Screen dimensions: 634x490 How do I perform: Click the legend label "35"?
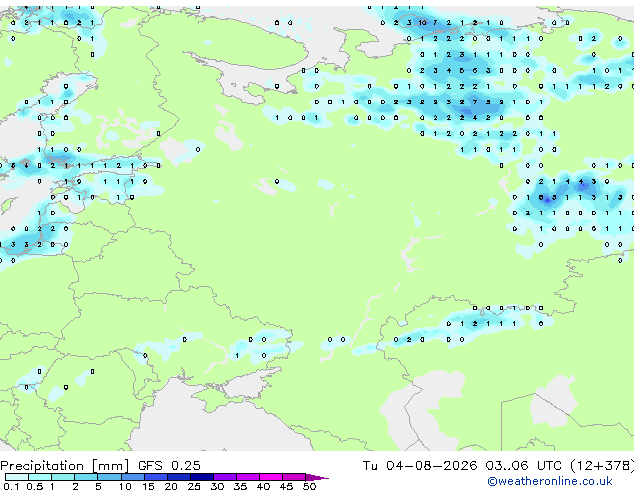240,486
